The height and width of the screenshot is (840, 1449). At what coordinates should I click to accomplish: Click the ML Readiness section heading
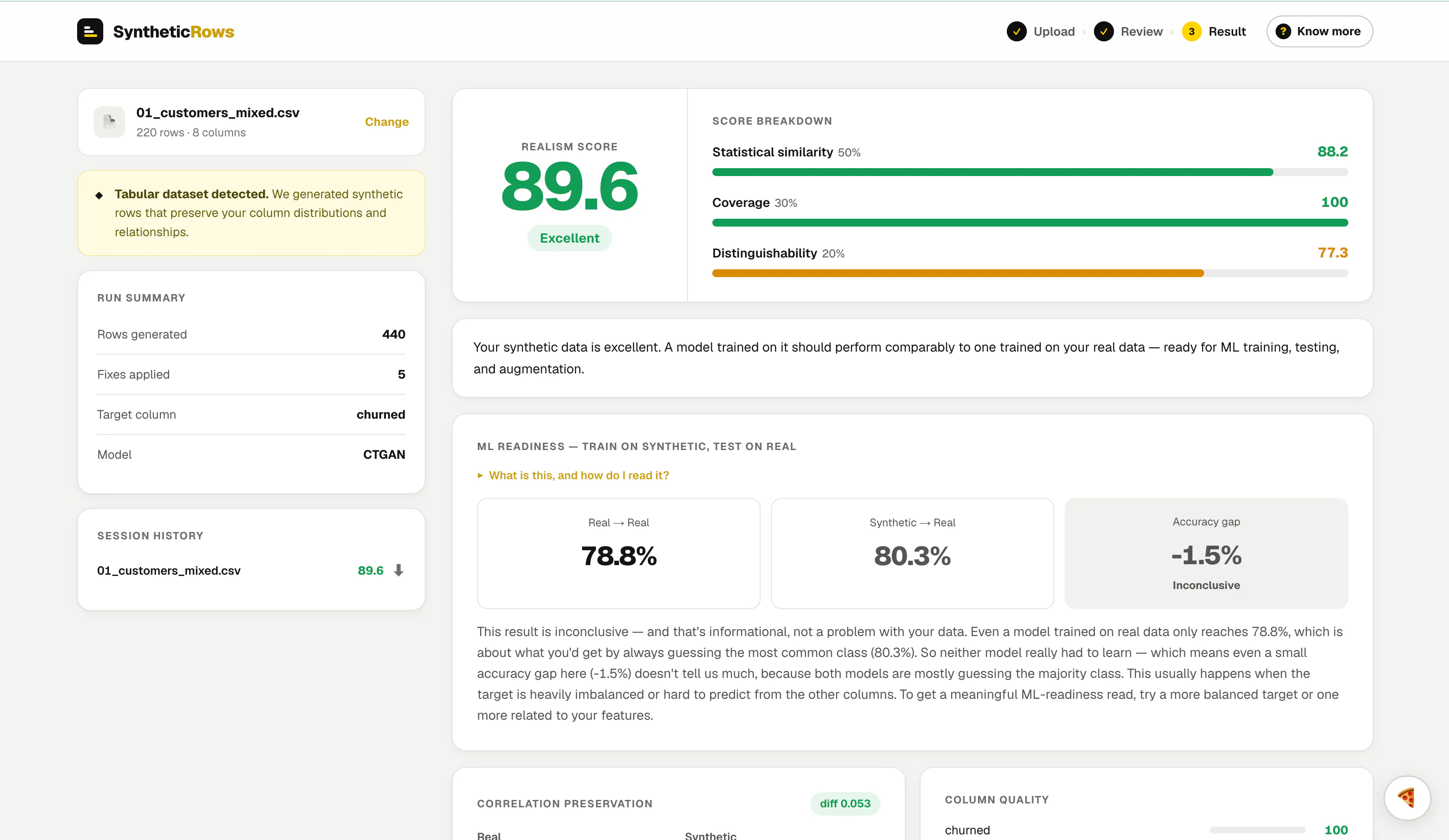coord(636,446)
